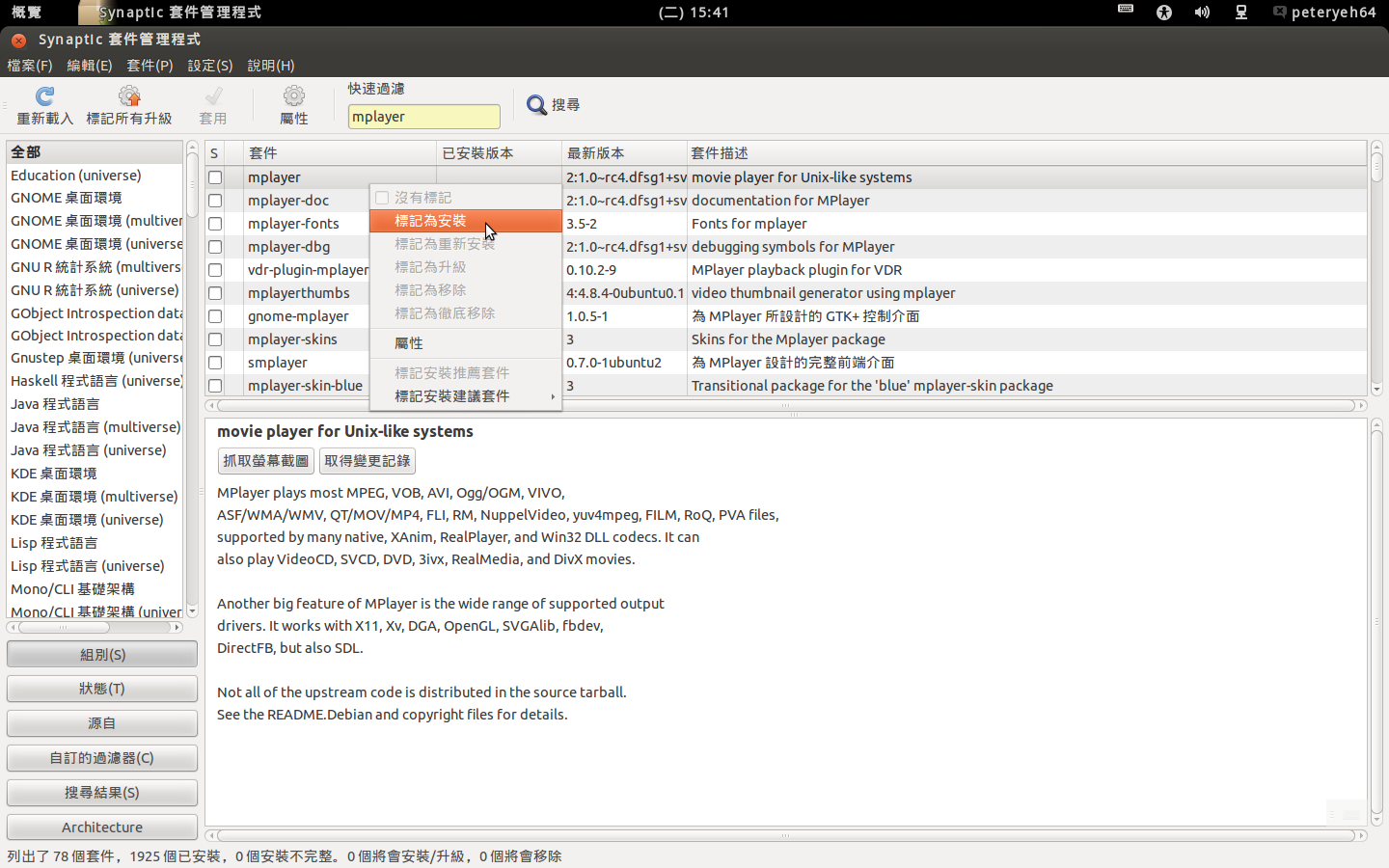This screenshot has height=868, width=1389.
Task: Select KDE 桌面環境 (universe) category
Action: tap(95, 520)
